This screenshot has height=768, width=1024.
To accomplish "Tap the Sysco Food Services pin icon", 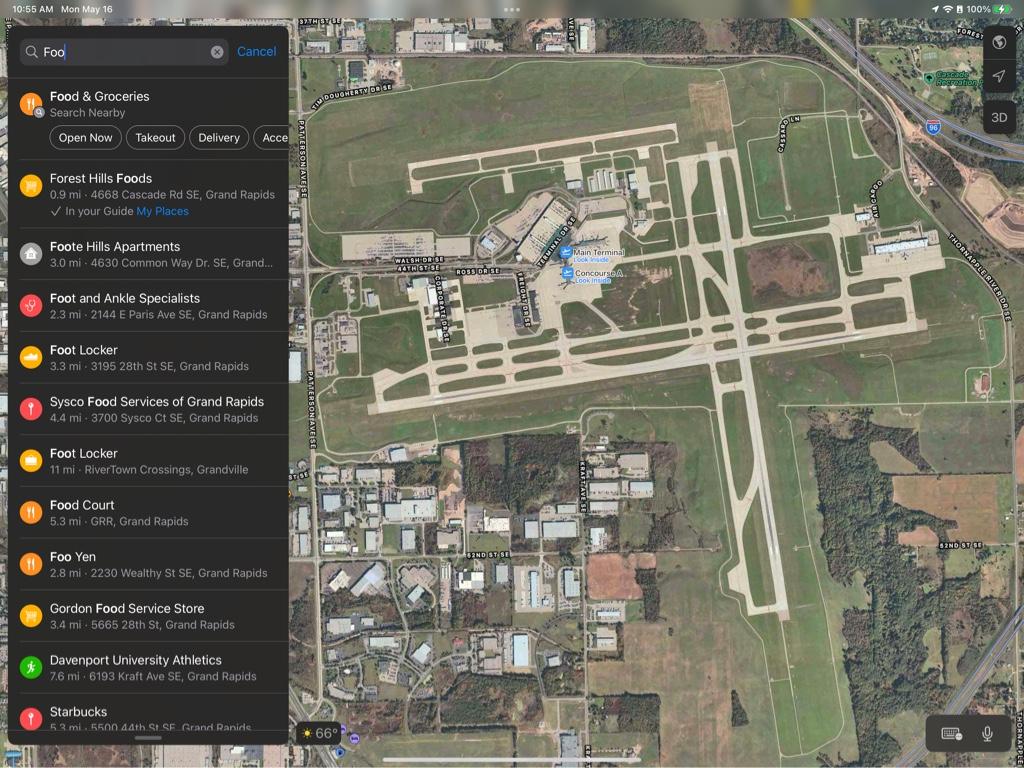I will click(31, 409).
